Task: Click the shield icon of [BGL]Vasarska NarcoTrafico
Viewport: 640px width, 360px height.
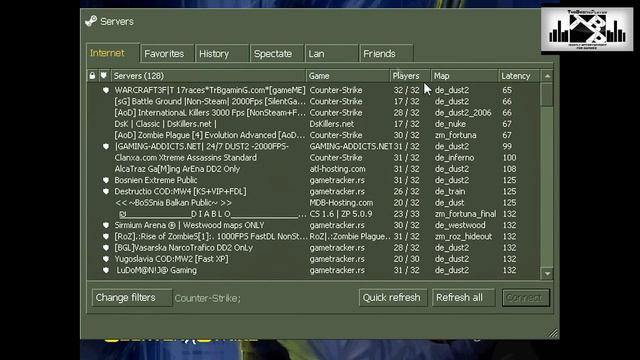Action: (x=106, y=248)
